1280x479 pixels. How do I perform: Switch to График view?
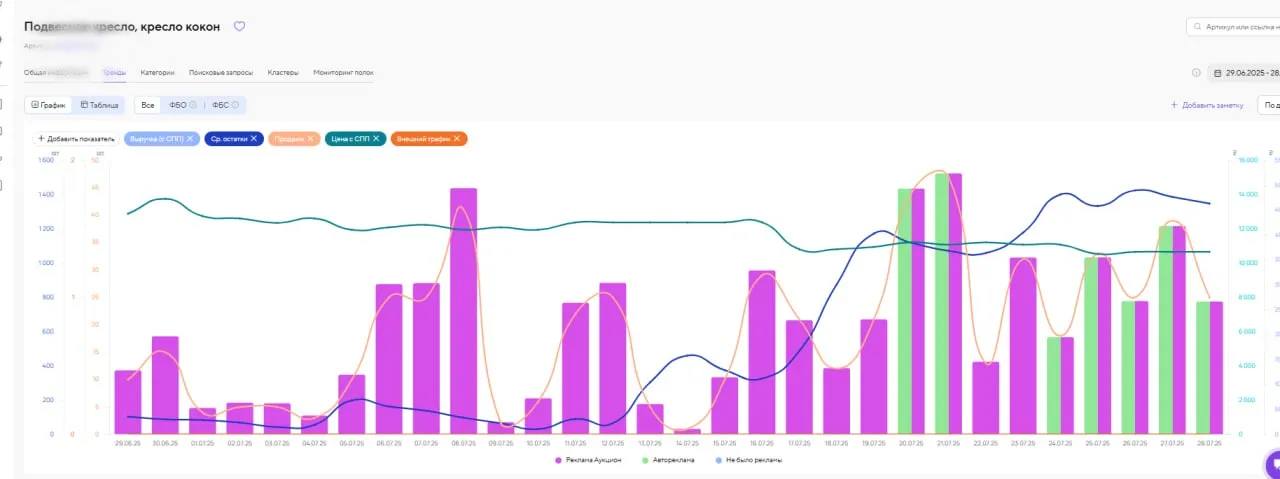click(x=48, y=105)
